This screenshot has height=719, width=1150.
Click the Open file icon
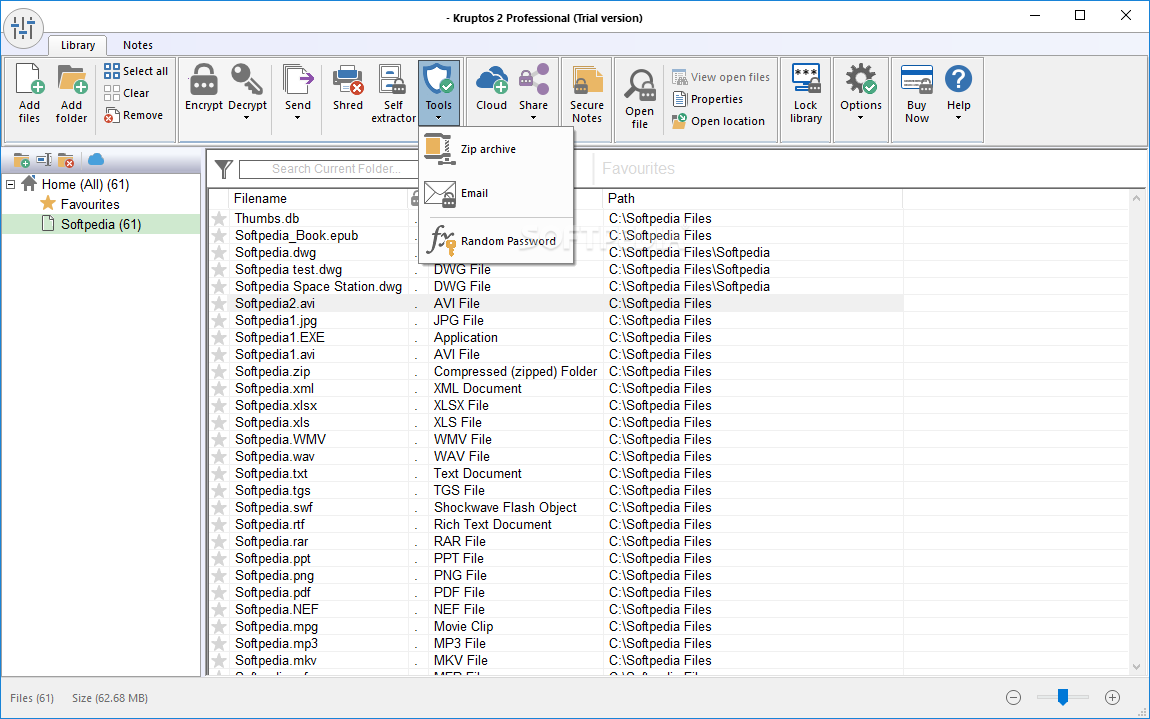pyautogui.click(x=640, y=86)
